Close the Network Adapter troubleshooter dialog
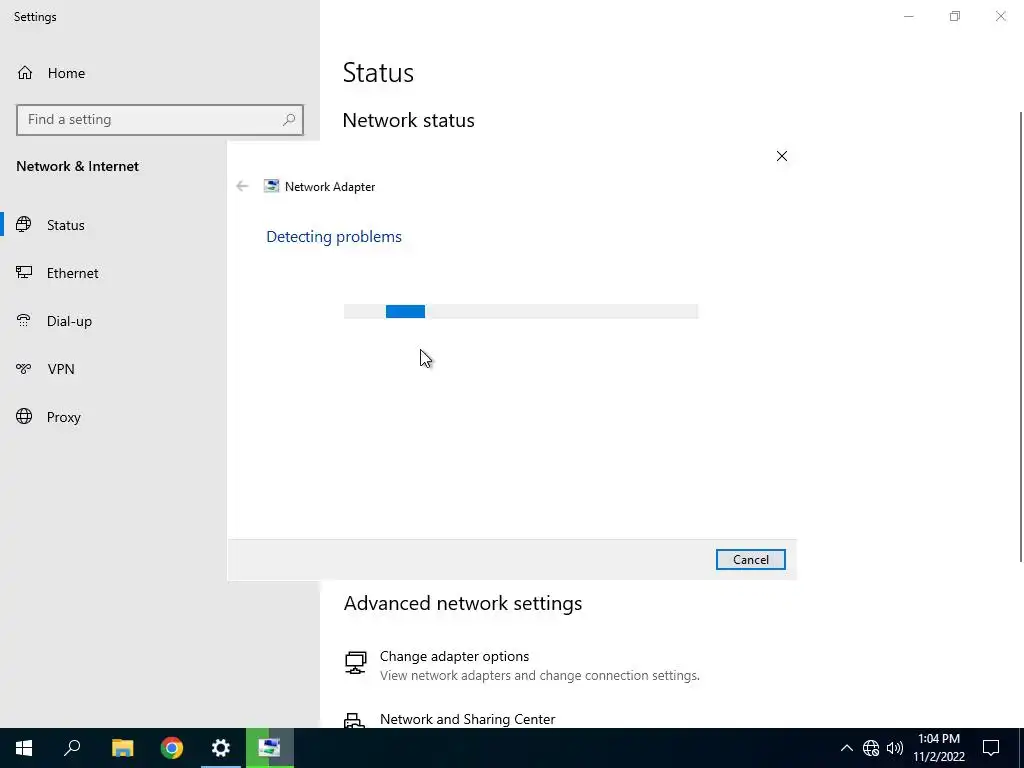Screen dimensions: 1024x768 click(782, 156)
